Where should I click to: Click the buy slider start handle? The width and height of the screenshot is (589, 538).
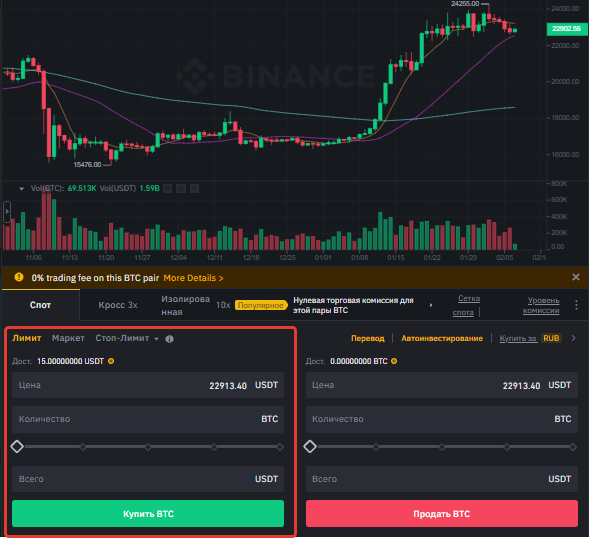[x=17, y=447]
